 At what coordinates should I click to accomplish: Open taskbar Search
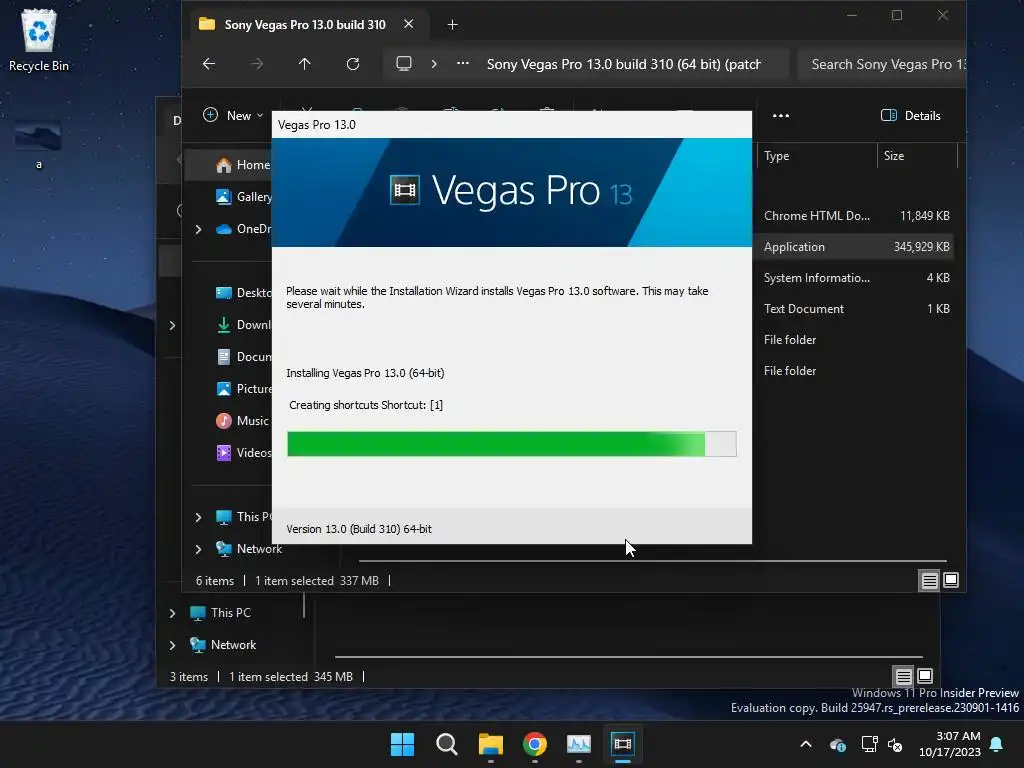point(447,744)
